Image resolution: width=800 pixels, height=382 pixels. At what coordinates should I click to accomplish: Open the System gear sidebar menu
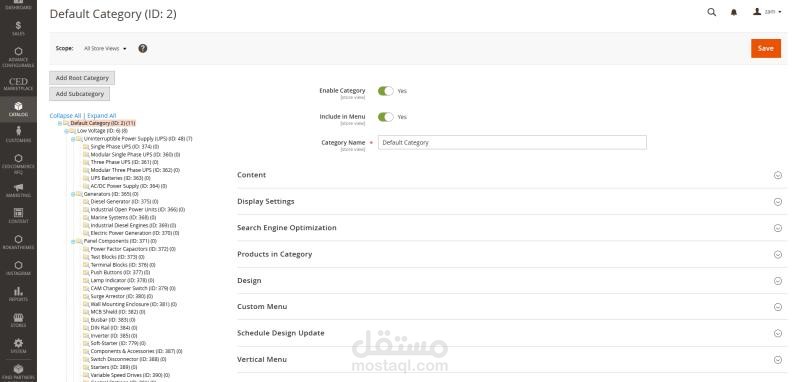18,346
